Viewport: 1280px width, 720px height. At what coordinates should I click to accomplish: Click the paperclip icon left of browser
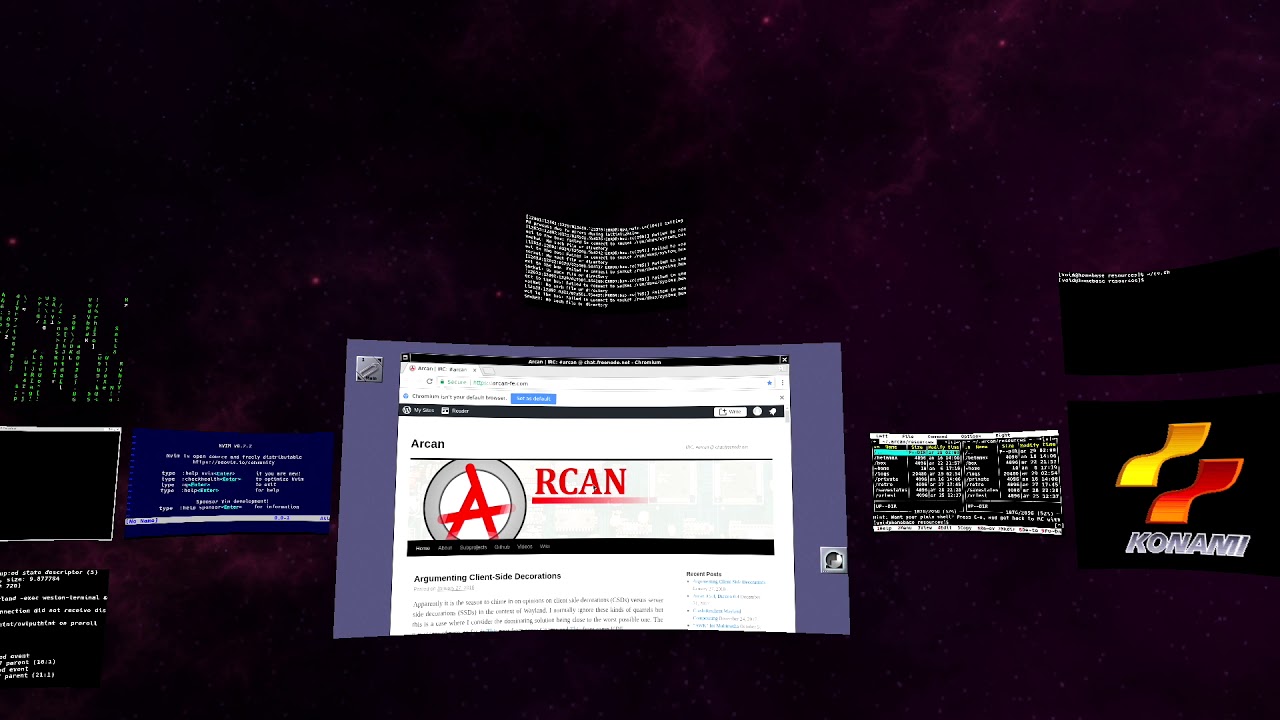369,369
